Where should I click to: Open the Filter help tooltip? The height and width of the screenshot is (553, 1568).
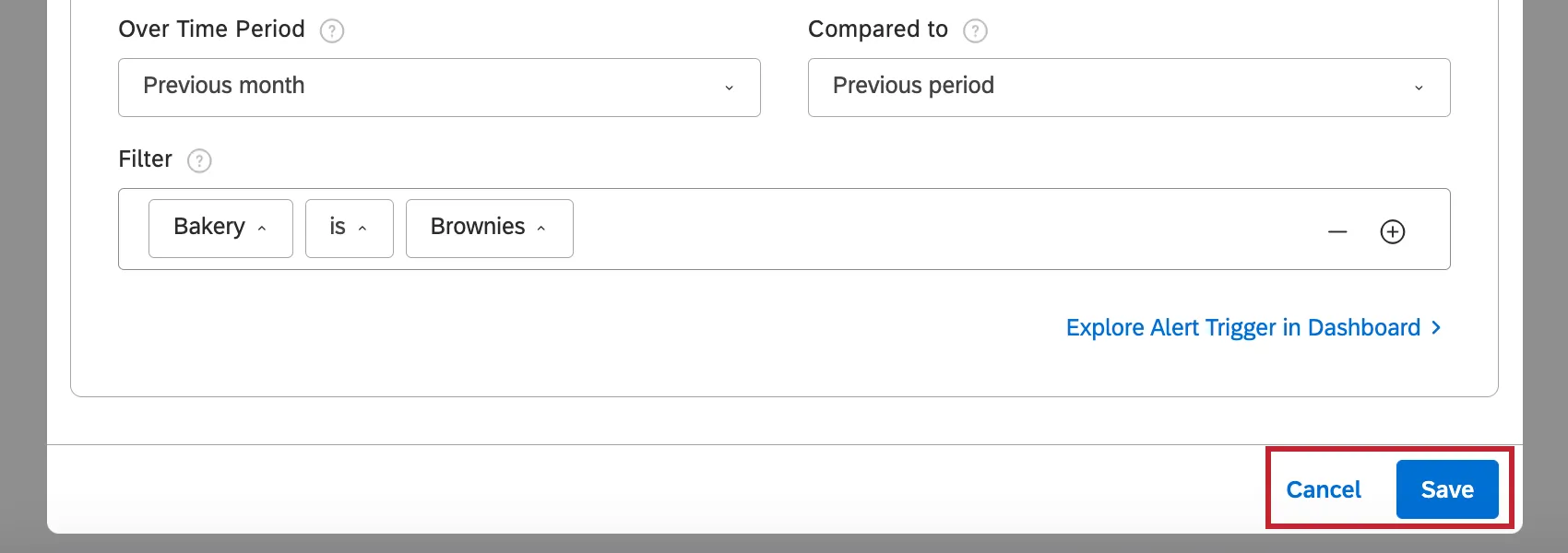point(198,161)
